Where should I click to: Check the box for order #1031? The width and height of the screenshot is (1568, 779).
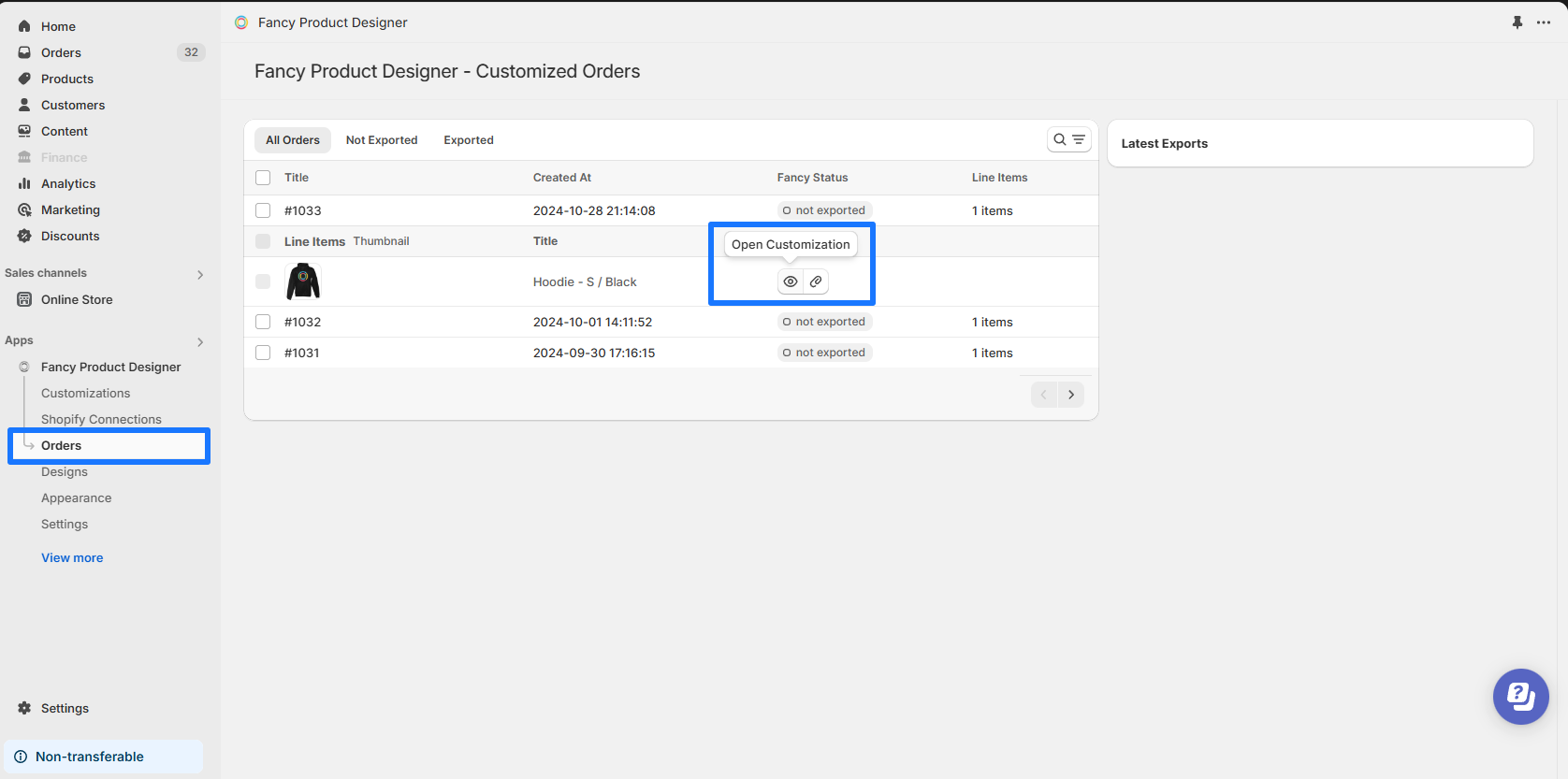[263, 353]
